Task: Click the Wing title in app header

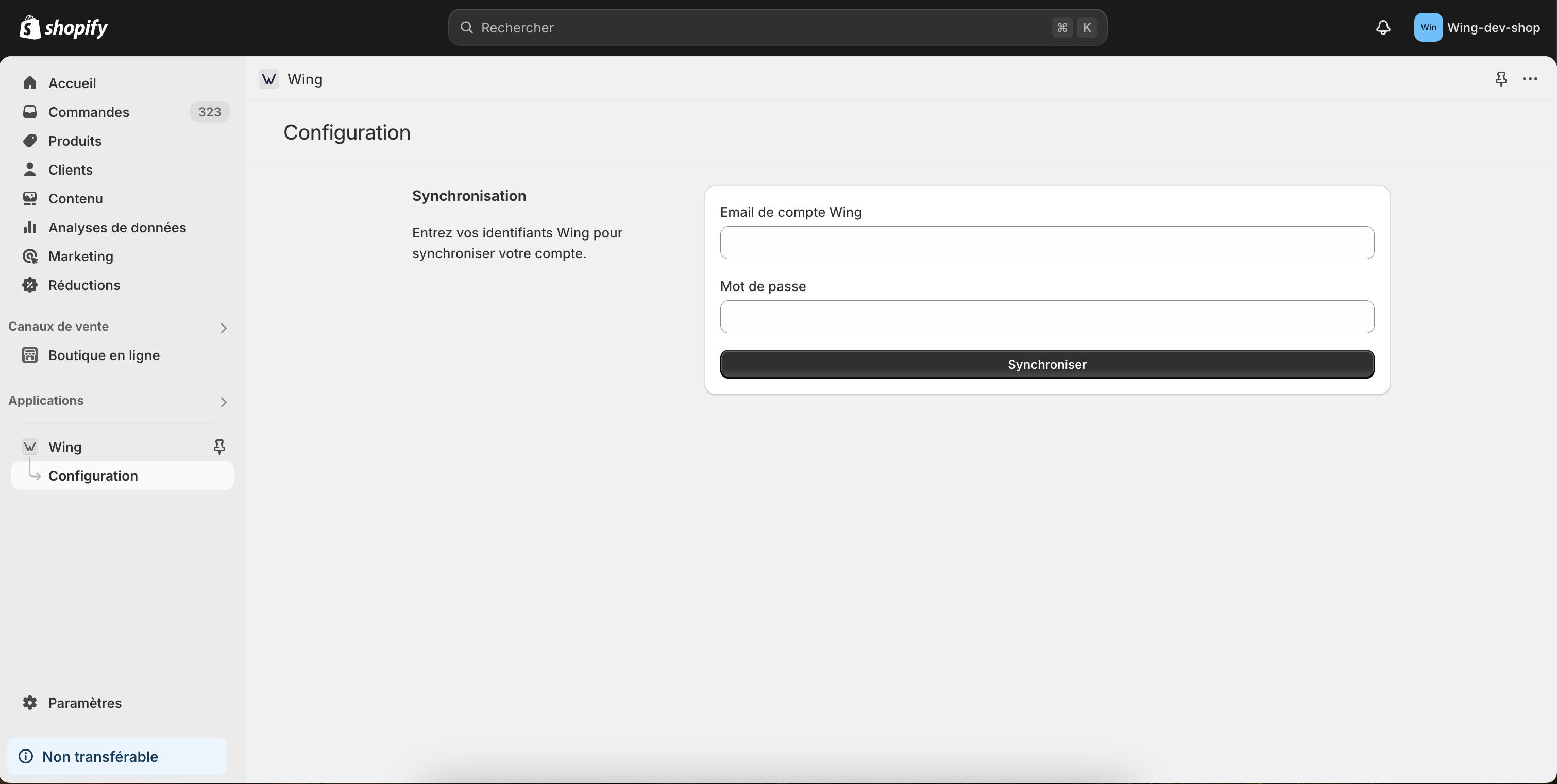Action: pos(305,79)
